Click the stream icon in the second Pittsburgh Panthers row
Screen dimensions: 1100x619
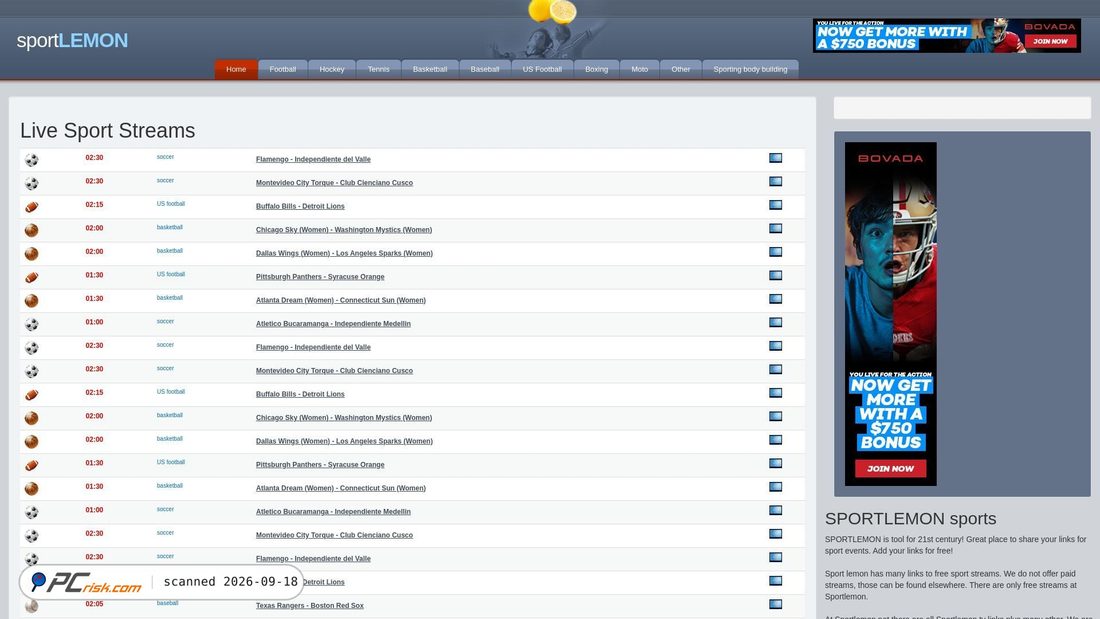coord(775,463)
